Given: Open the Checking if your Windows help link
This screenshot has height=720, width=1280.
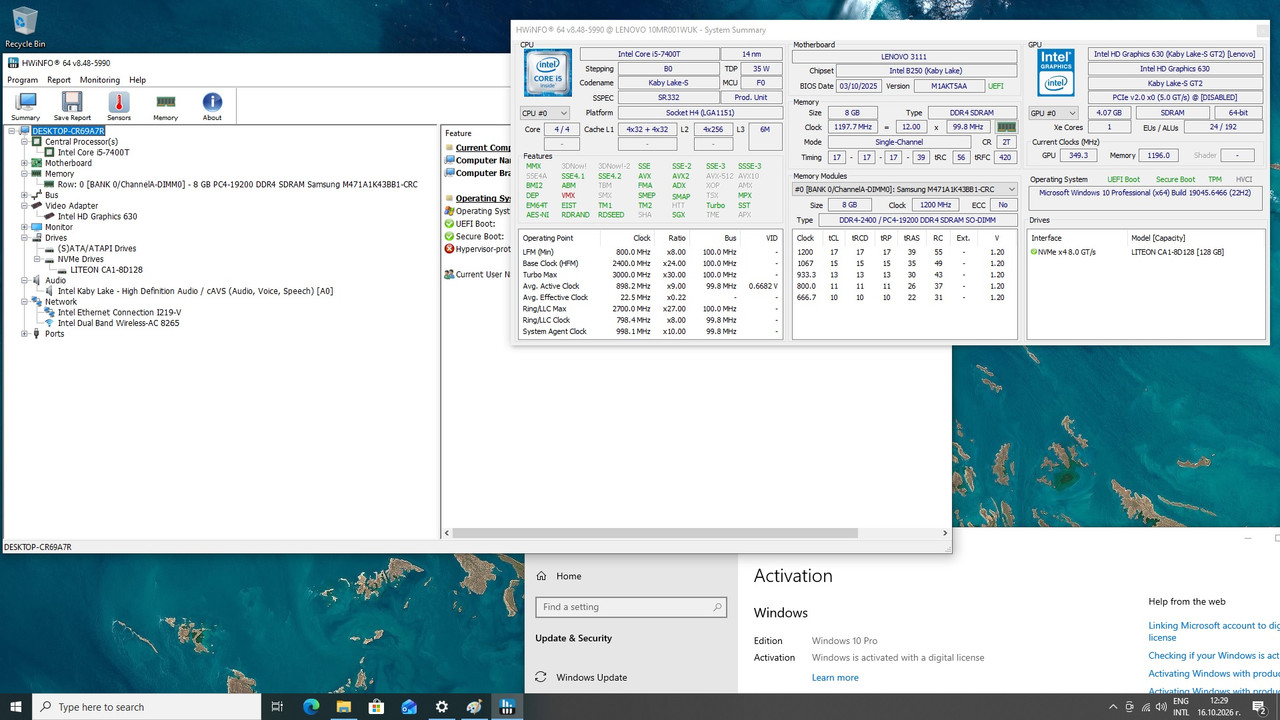Looking at the screenshot, I should click(x=1213, y=656).
